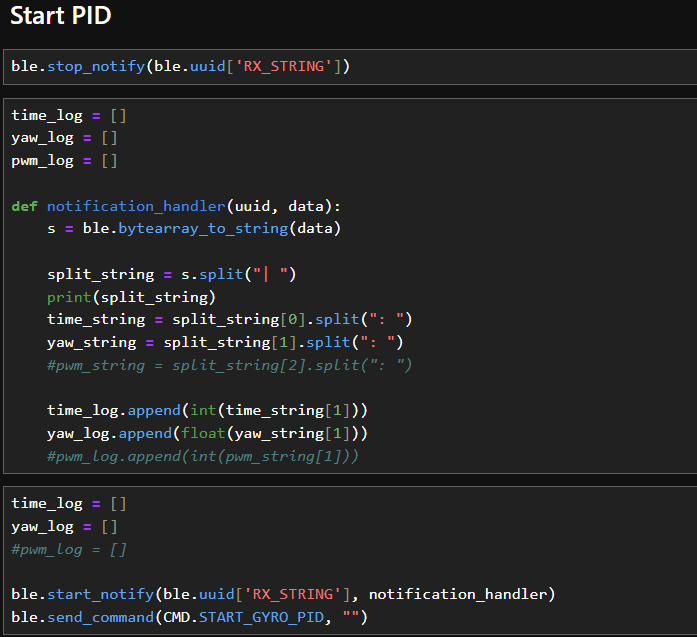
Task: Click the 'time_string = split_string[0]' line
Action: pos(230,320)
